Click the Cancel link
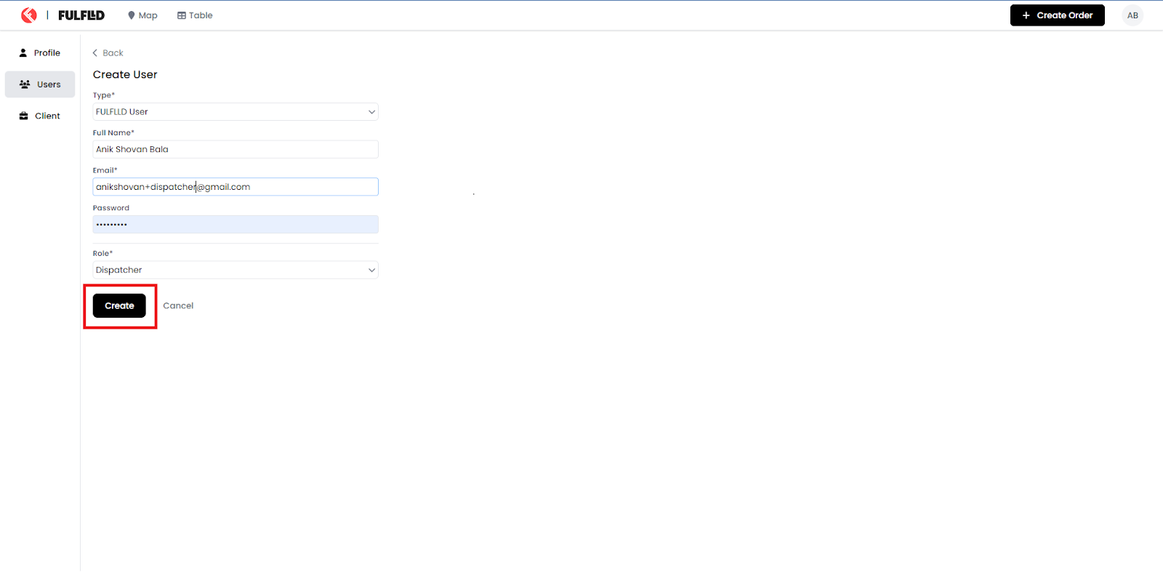 click(178, 305)
